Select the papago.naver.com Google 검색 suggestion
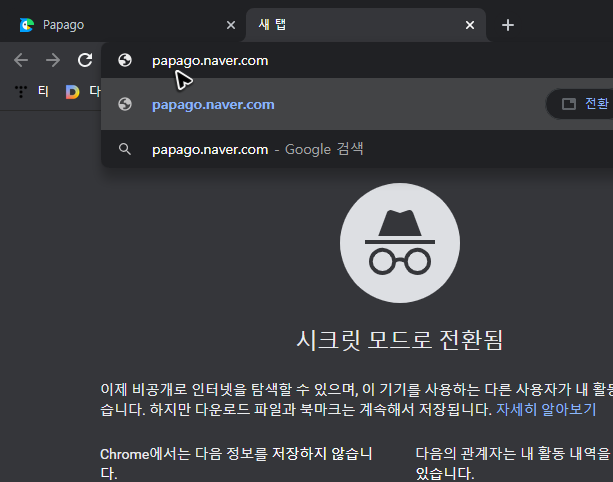 [x=357, y=149]
